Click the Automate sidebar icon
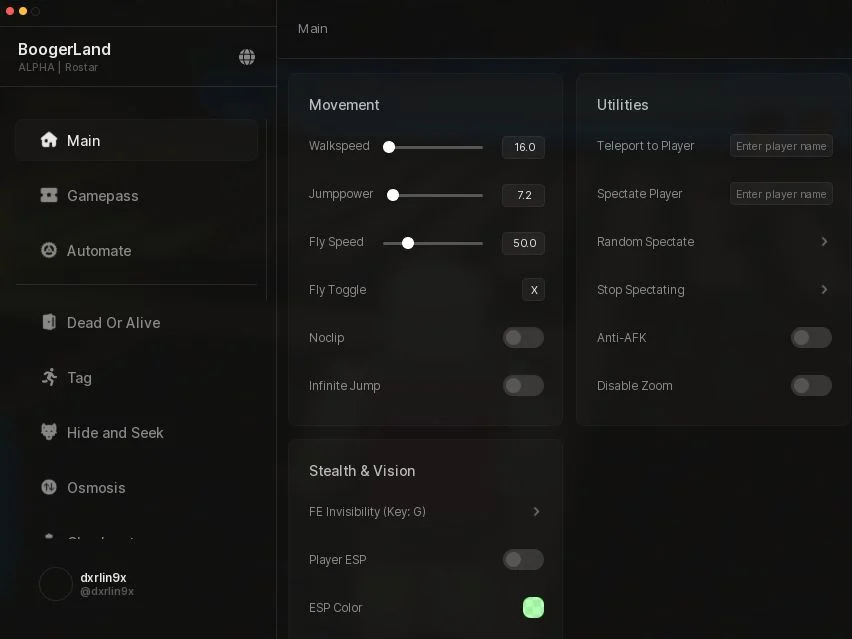 click(49, 250)
